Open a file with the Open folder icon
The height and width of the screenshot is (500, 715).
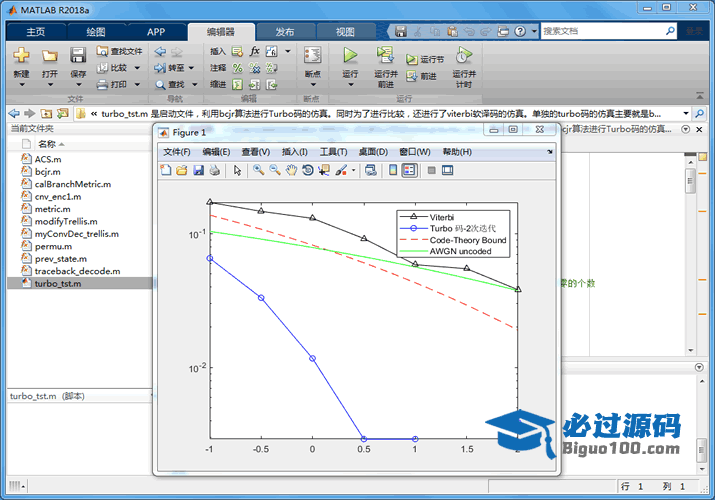50,56
